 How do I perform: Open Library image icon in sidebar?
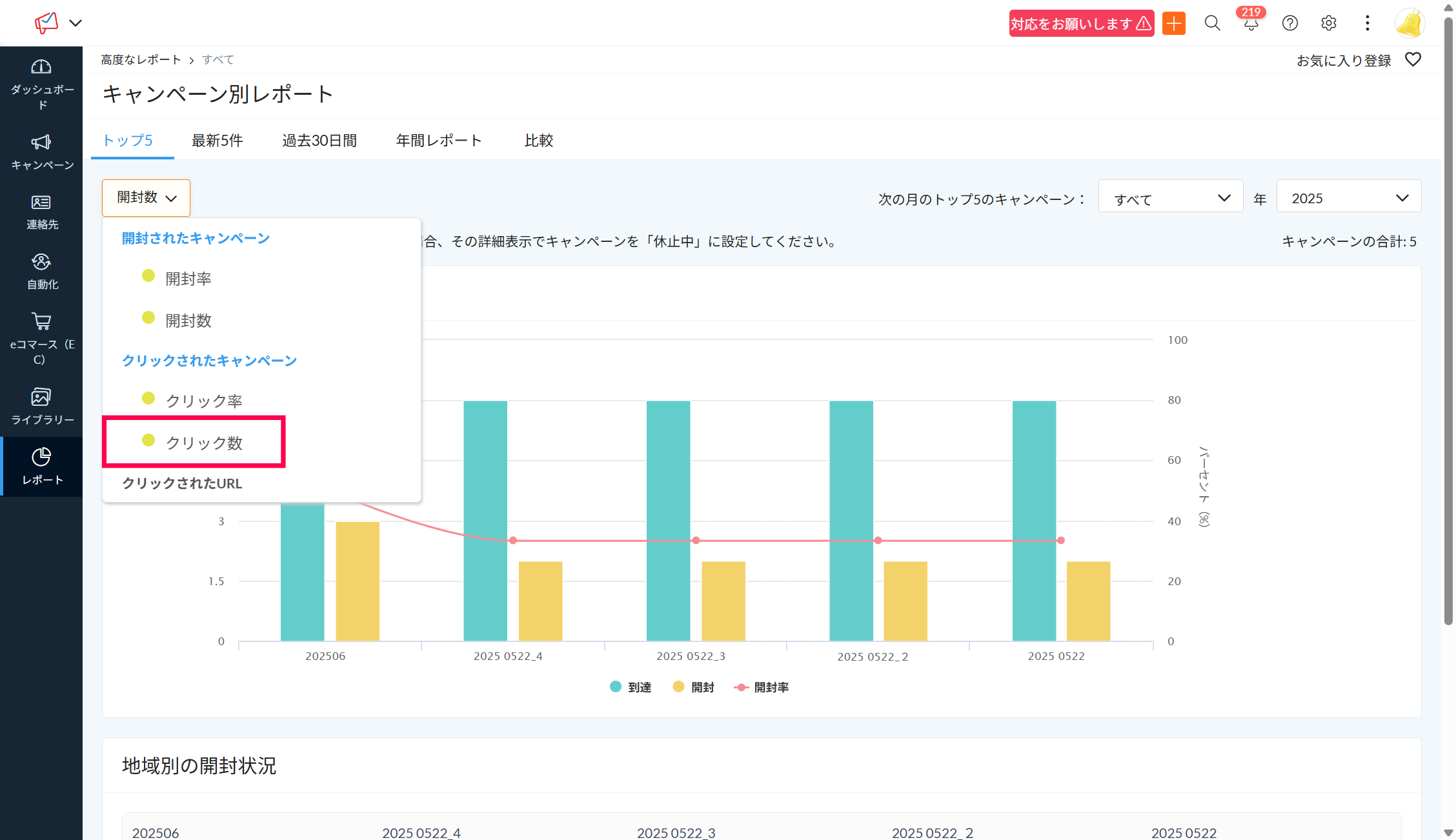41,397
